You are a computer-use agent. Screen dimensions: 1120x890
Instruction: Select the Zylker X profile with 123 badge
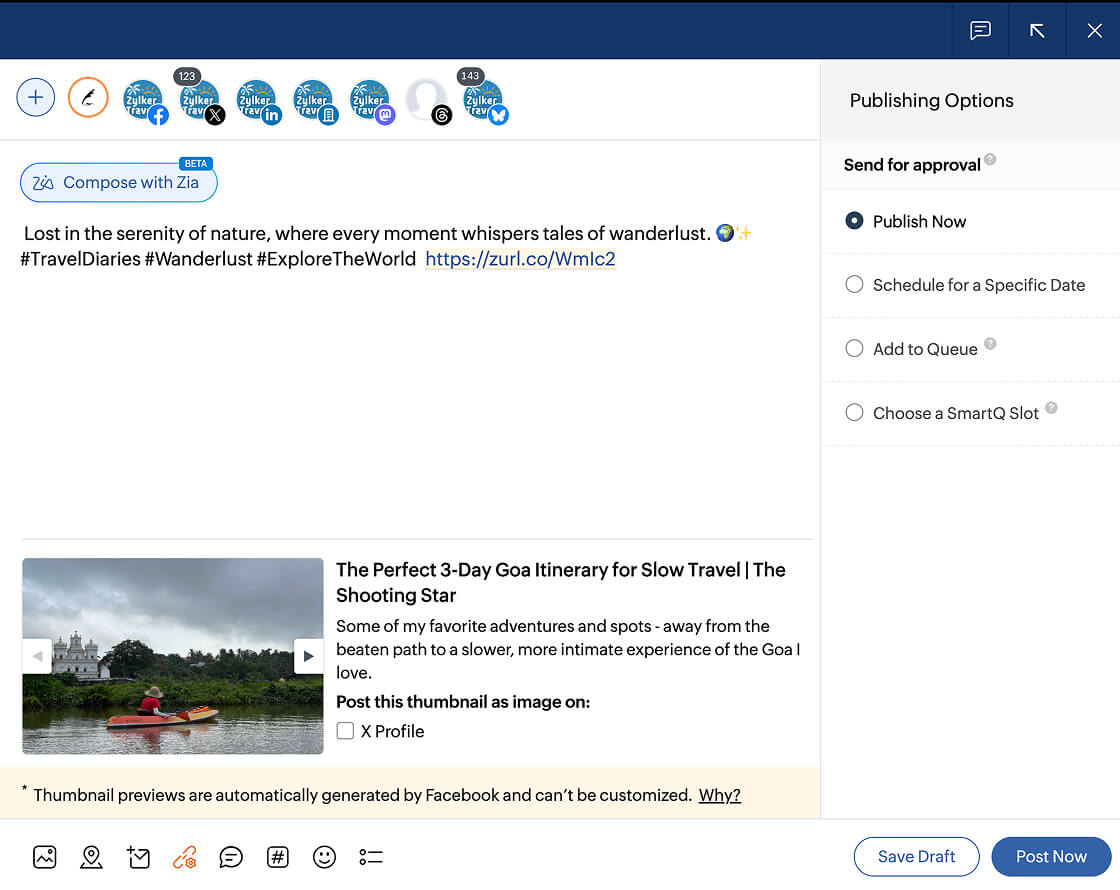[x=201, y=101]
